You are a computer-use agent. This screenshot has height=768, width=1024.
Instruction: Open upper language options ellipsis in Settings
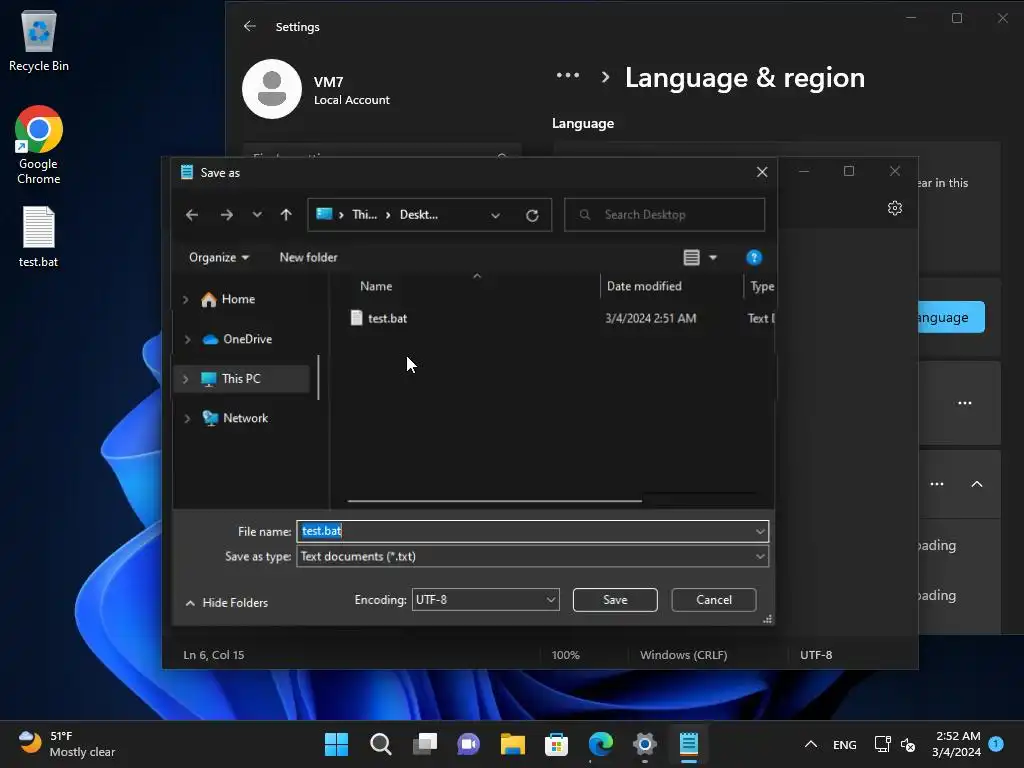pos(965,403)
